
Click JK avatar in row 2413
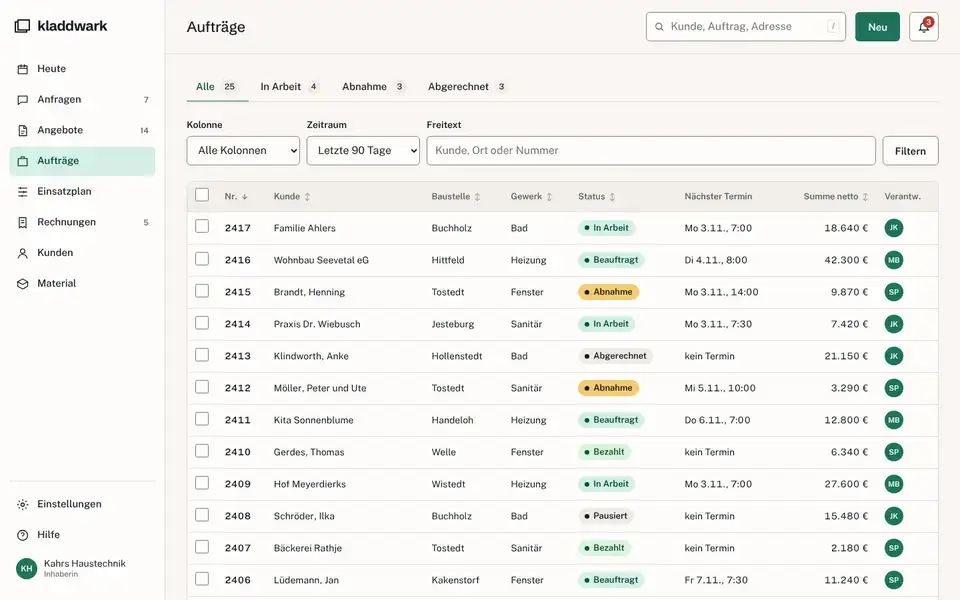coord(893,356)
